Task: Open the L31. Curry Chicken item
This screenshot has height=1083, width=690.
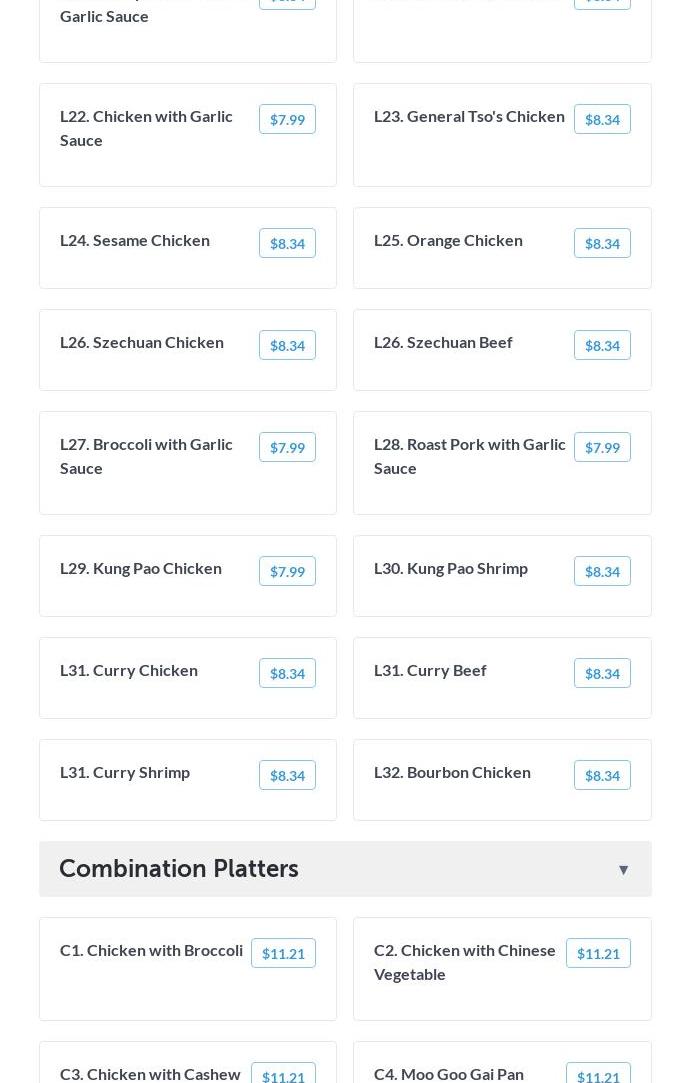Action: [x=129, y=670]
